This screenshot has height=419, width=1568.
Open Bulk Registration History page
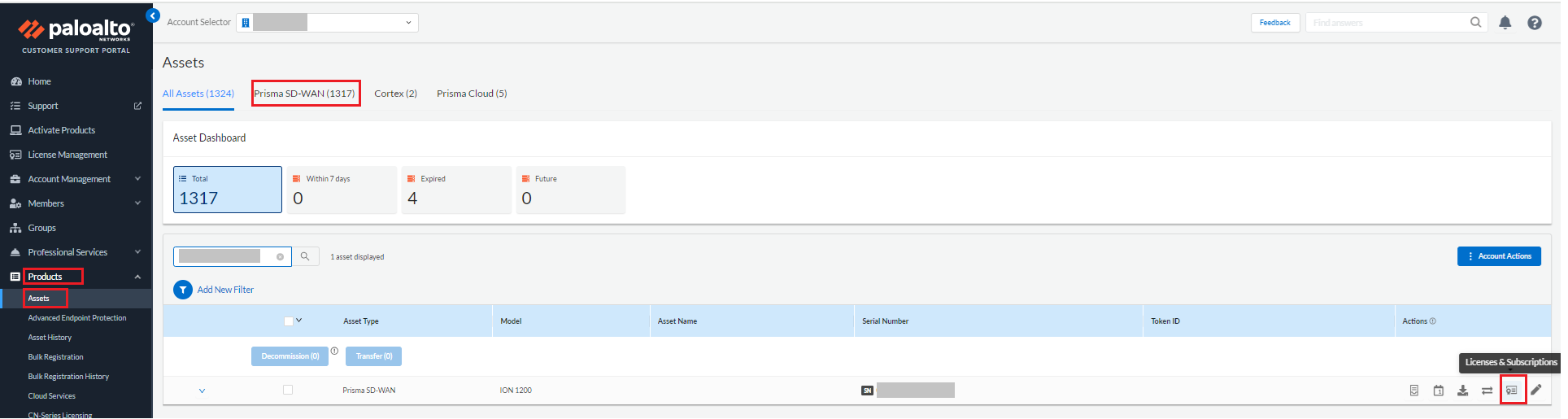68,377
